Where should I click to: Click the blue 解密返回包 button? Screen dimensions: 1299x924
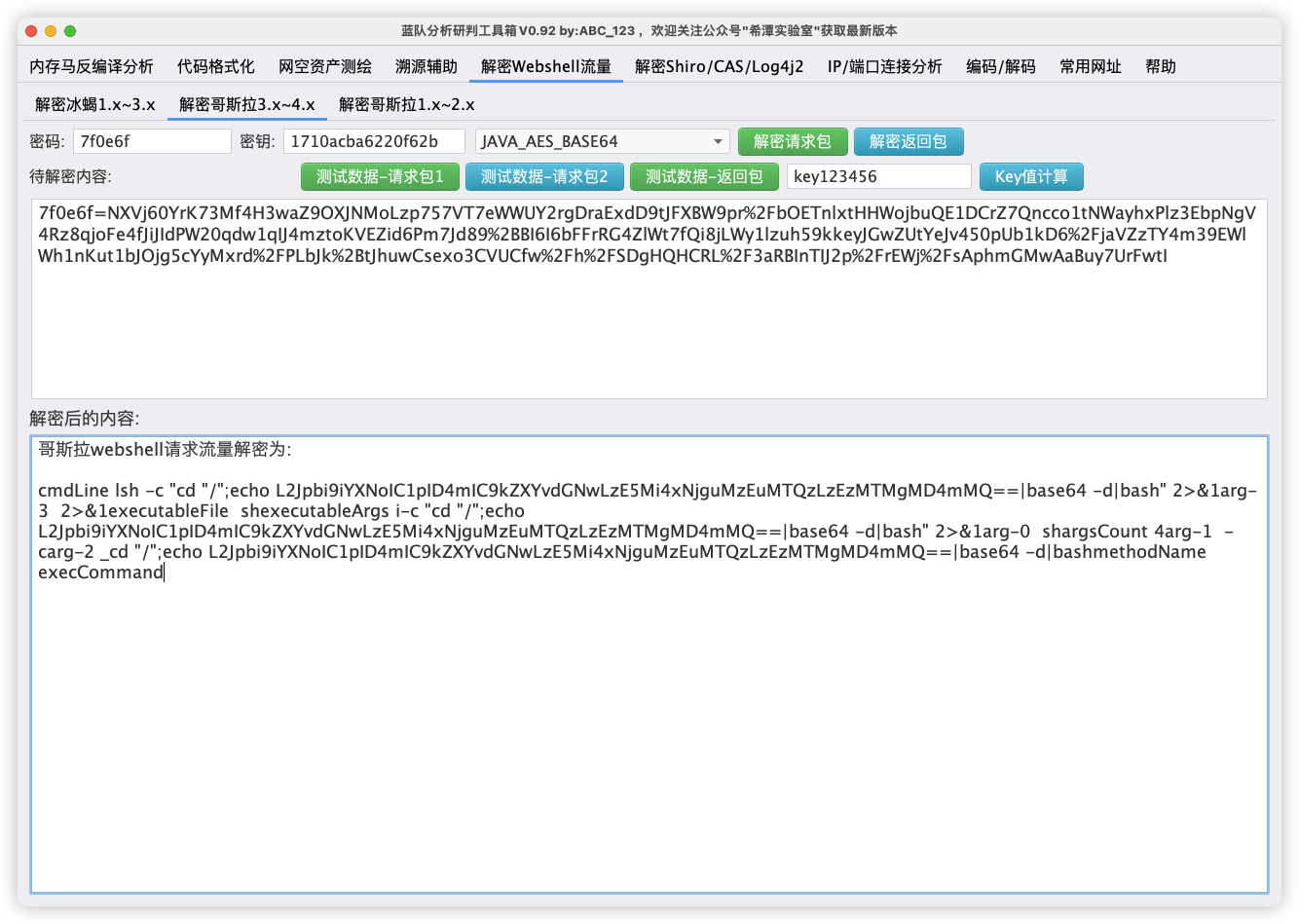(909, 141)
